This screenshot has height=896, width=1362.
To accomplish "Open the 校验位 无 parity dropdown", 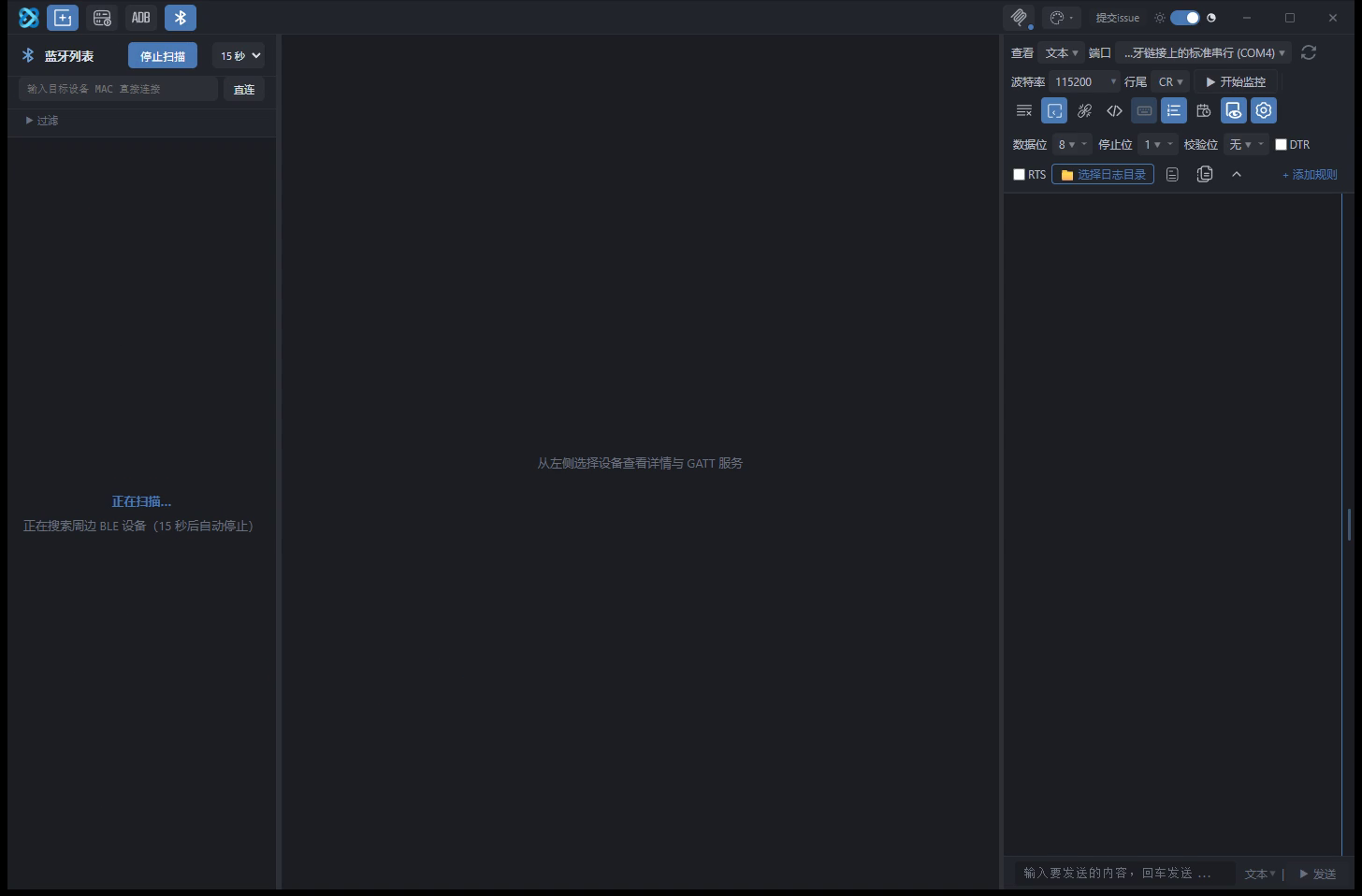I will pos(1246,145).
